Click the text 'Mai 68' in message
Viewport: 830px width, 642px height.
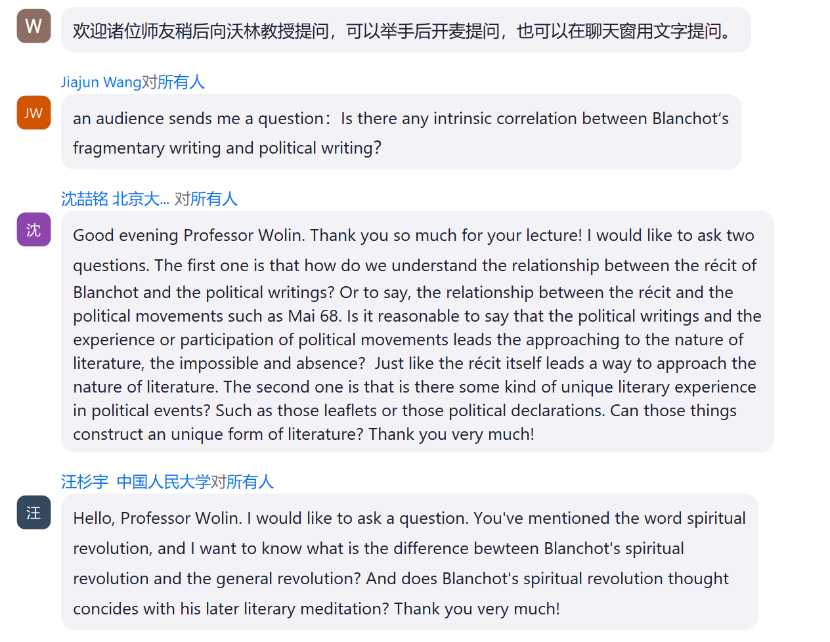[313, 316]
